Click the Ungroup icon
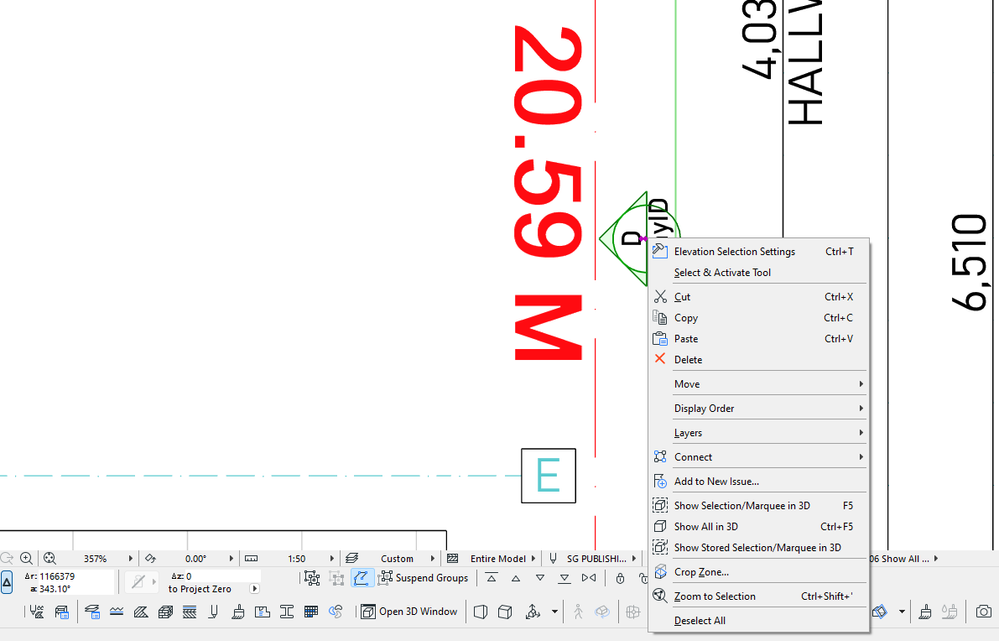999x641 pixels. pos(337,579)
